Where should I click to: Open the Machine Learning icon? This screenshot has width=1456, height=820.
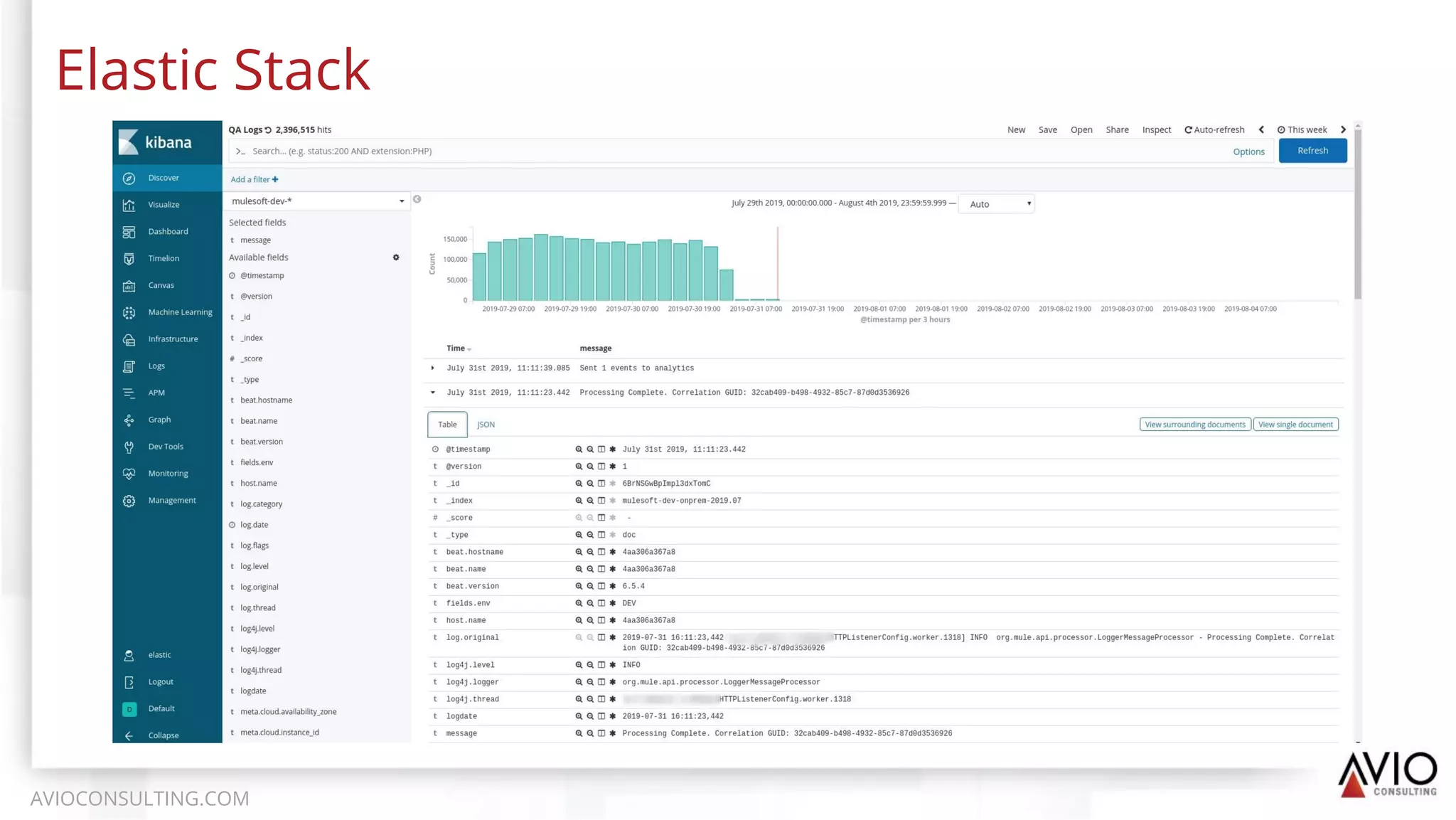click(x=129, y=312)
